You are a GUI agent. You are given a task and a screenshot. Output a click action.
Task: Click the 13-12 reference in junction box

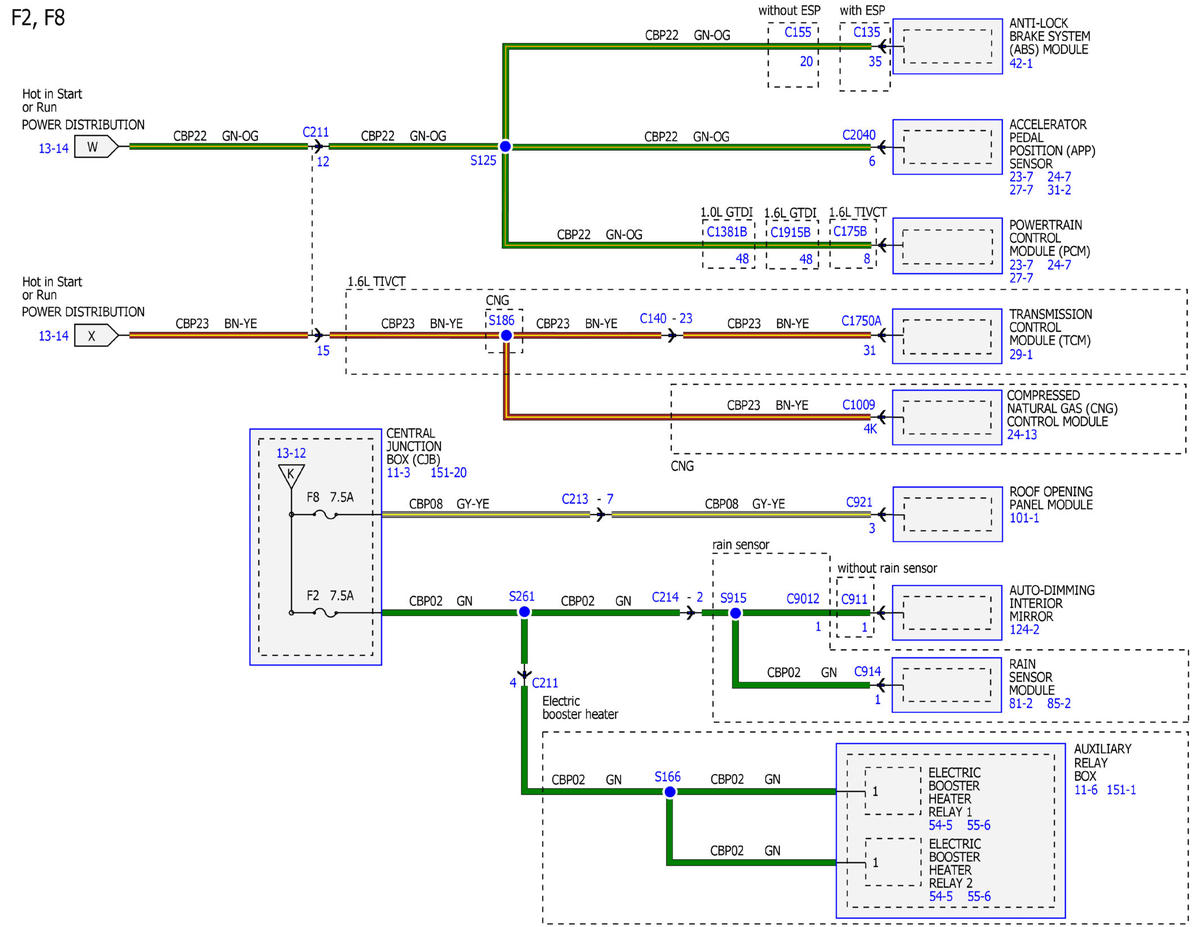pos(291,453)
